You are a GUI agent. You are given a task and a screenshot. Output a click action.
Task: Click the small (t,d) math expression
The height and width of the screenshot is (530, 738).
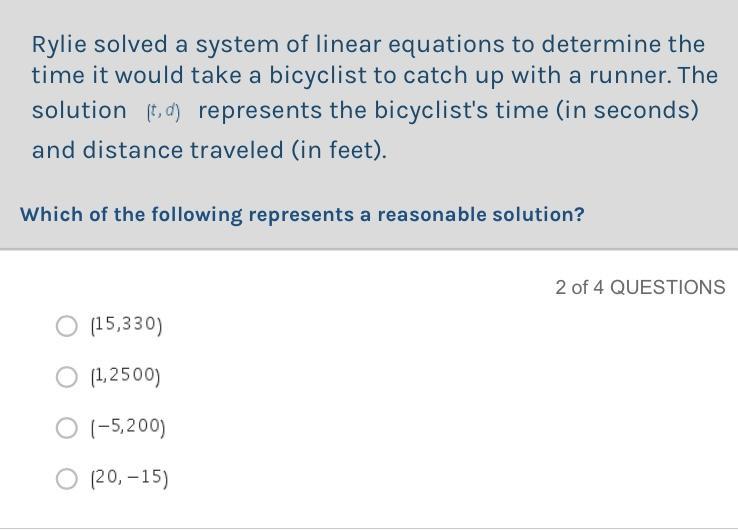pos(163,112)
